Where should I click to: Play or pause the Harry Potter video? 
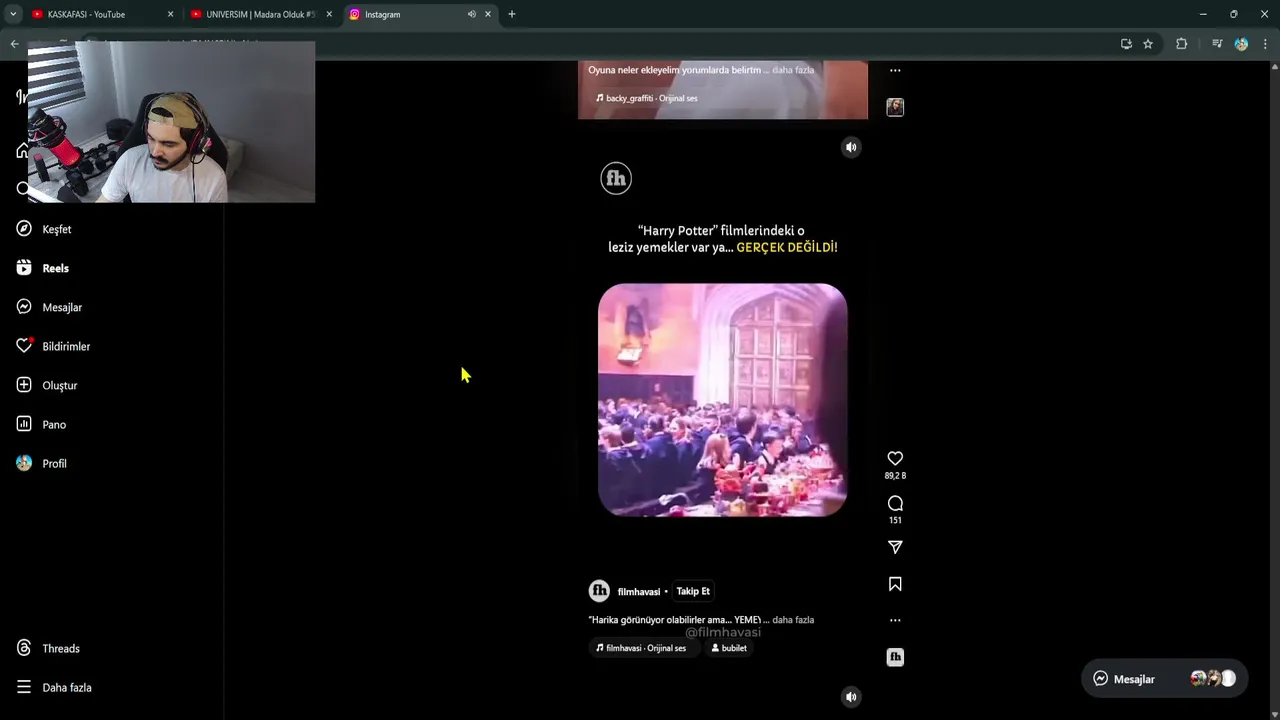[723, 400]
